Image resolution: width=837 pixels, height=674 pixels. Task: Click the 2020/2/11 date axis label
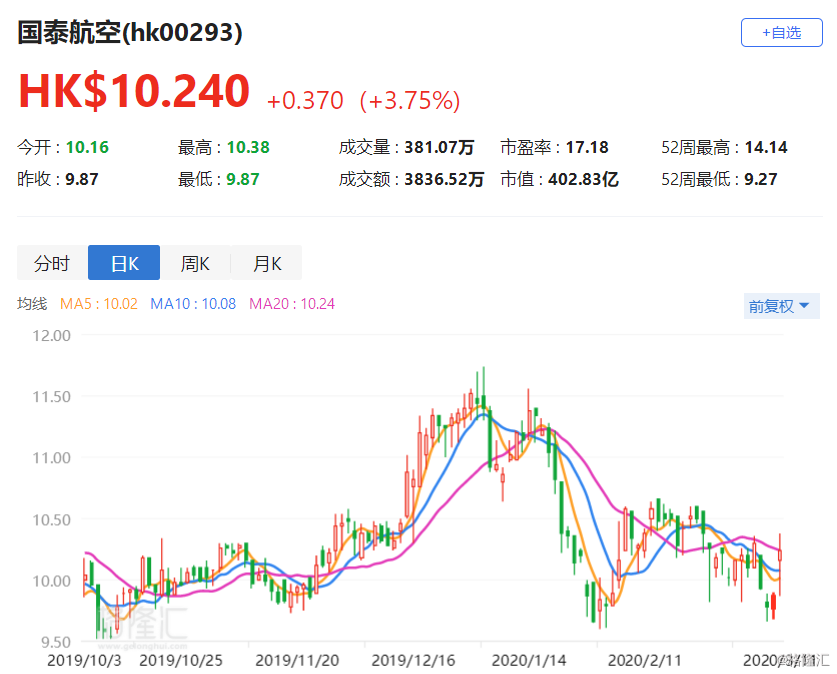[645, 661]
